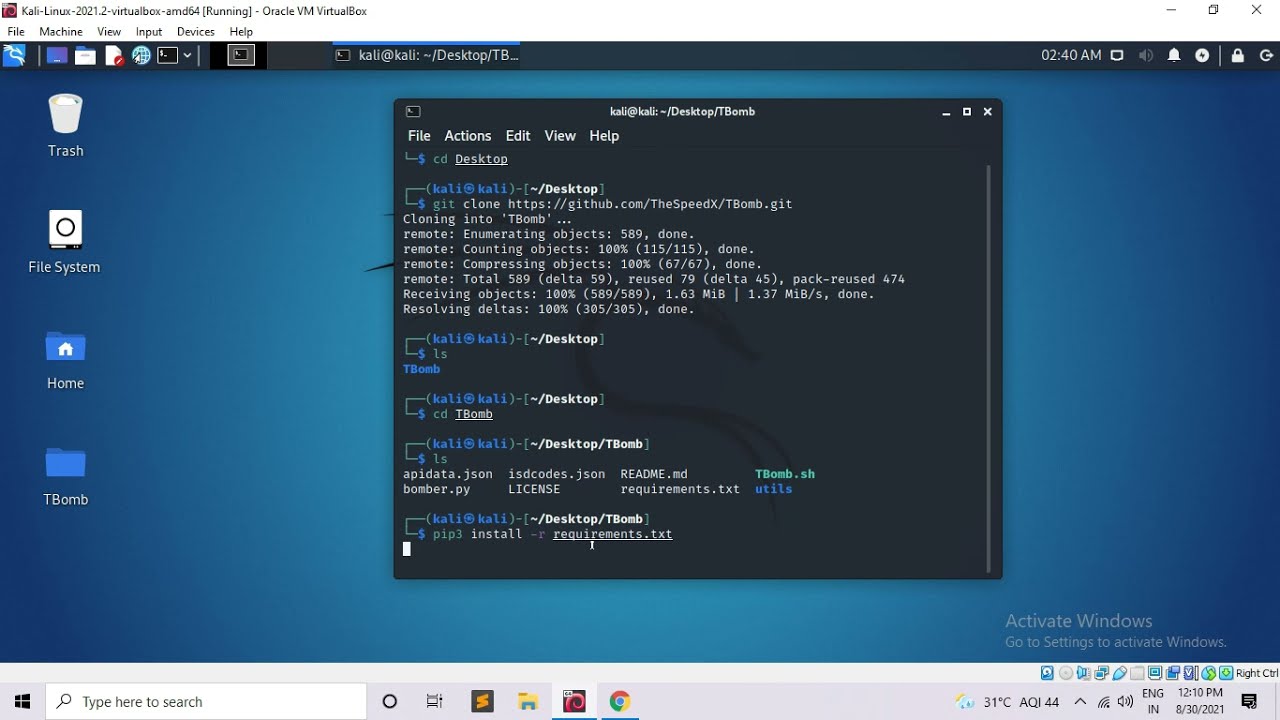Open the Windows Start button
This screenshot has width=1280, height=720.
coord(23,702)
